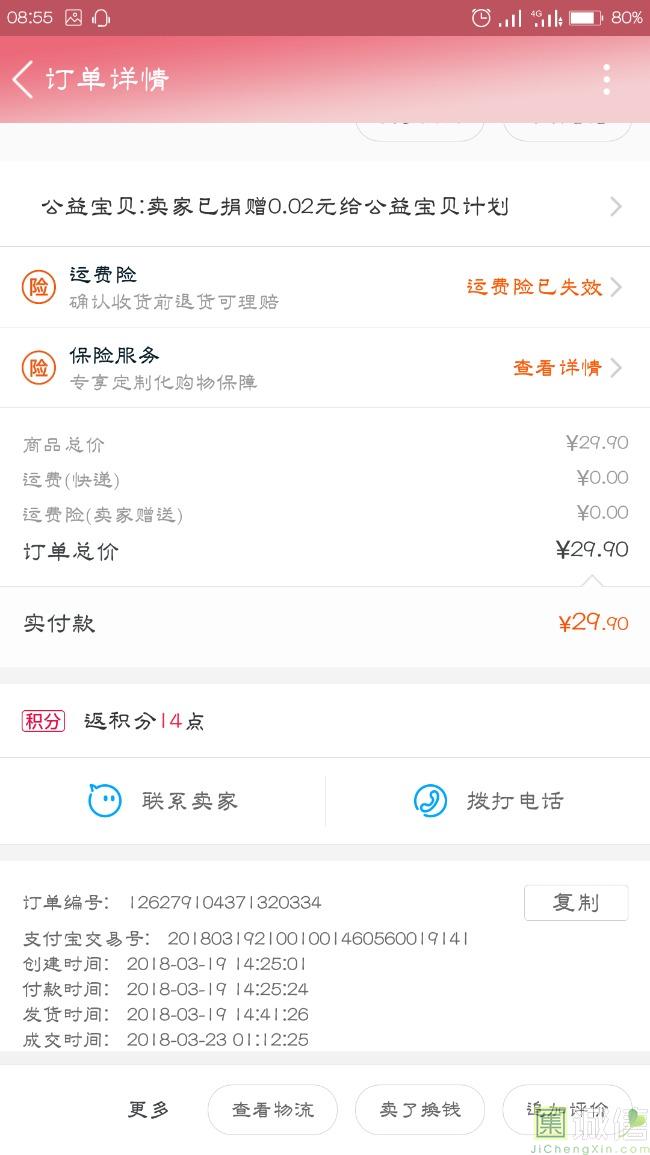Tap 联系卖家 contact seller text

190,801
